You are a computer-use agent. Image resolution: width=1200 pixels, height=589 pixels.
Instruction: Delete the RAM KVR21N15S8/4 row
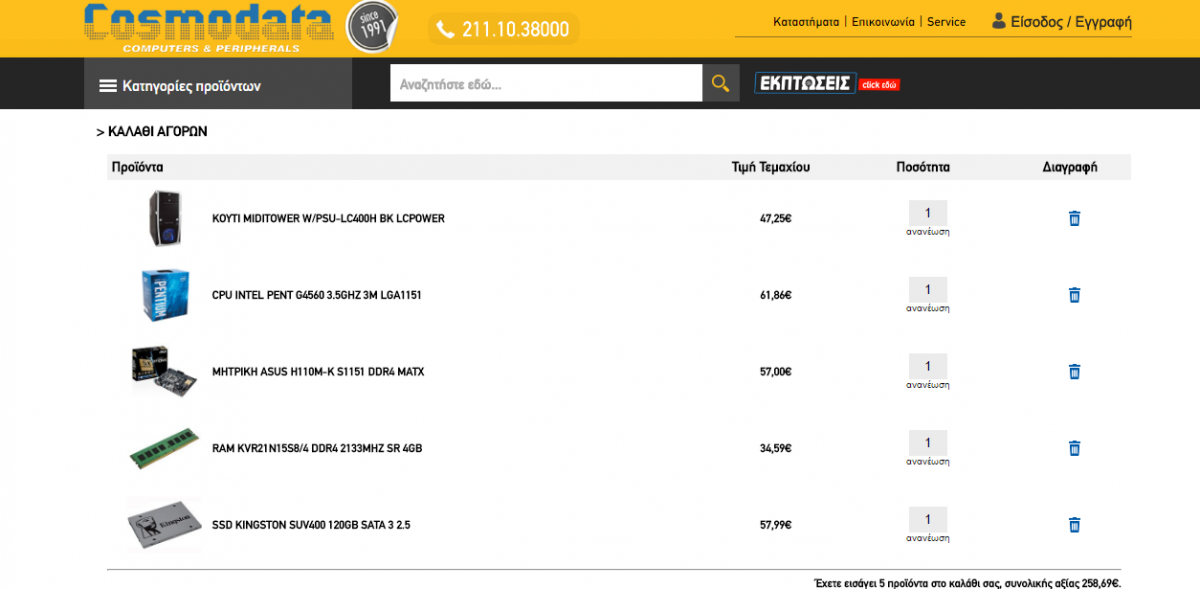(x=1074, y=448)
